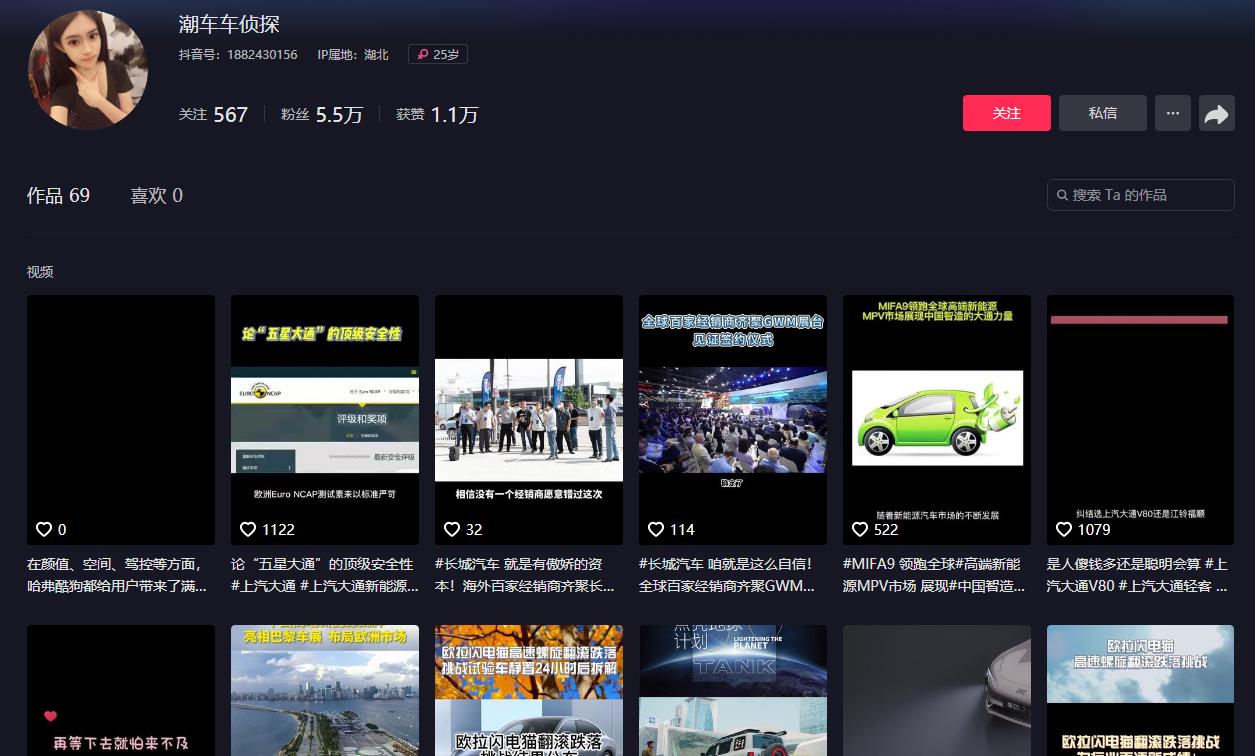Click the caption 论"五星大通"的顶级安全性
Viewport: 1255px width, 756px height.
point(325,575)
